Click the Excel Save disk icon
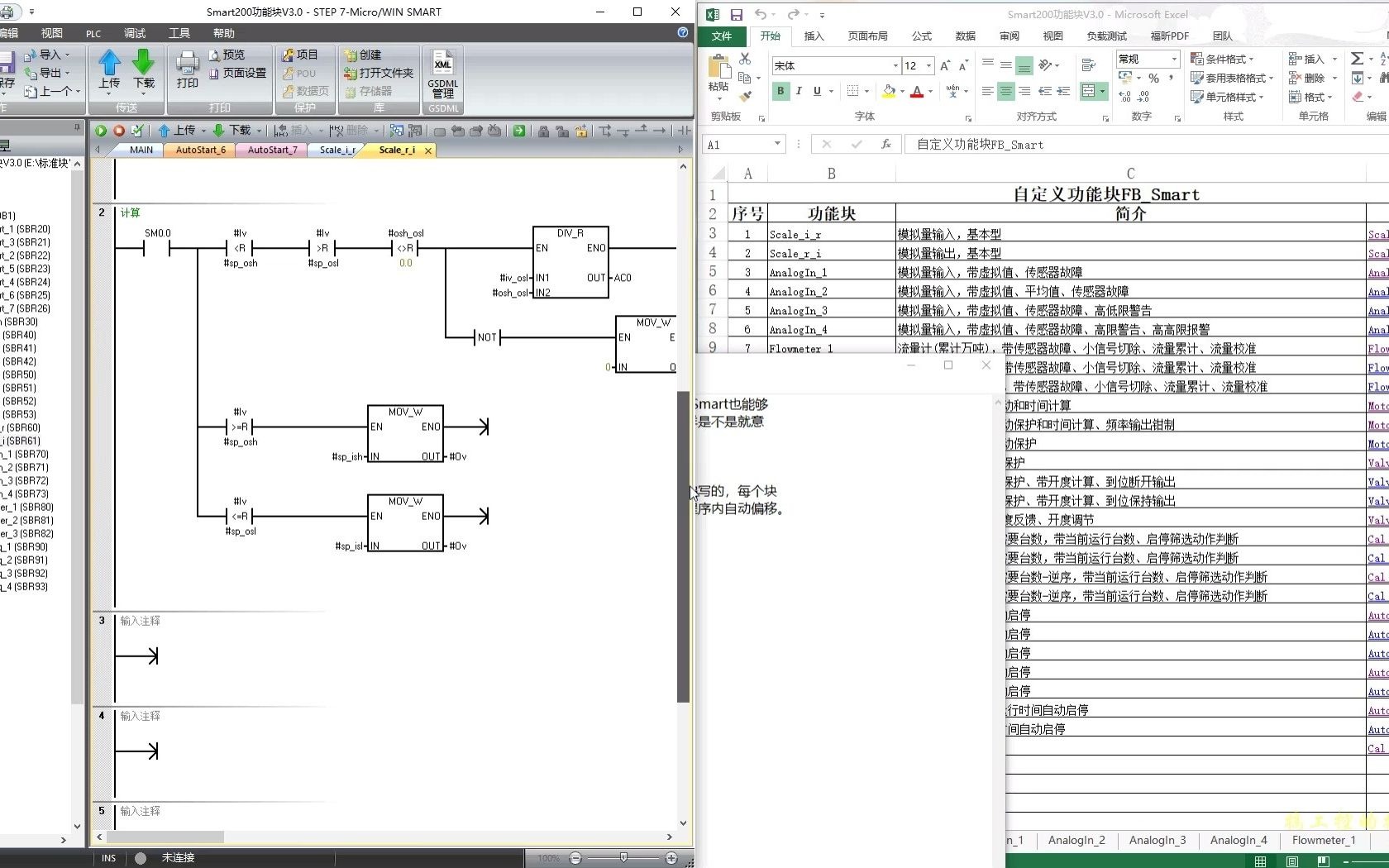This screenshot has height=868, width=1389. pyautogui.click(x=736, y=14)
